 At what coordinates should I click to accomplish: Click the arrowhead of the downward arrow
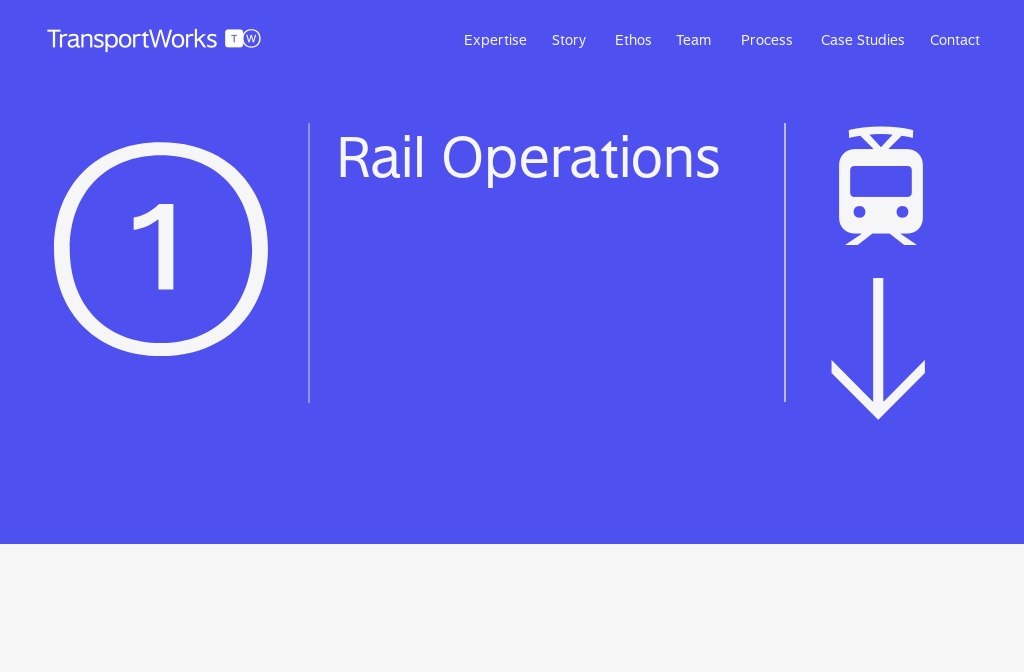pyautogui.click(x=878, y=395)
